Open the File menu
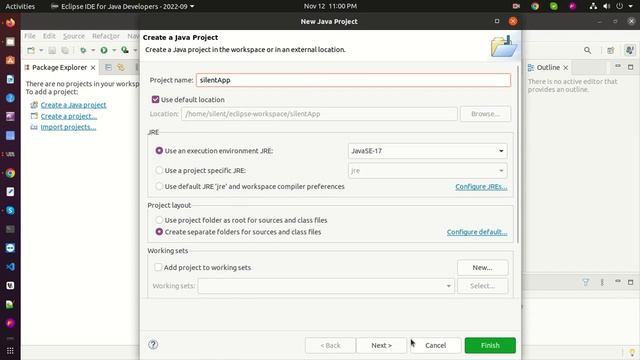The width and height of the screenshot is (640, 360). point(30,36)
